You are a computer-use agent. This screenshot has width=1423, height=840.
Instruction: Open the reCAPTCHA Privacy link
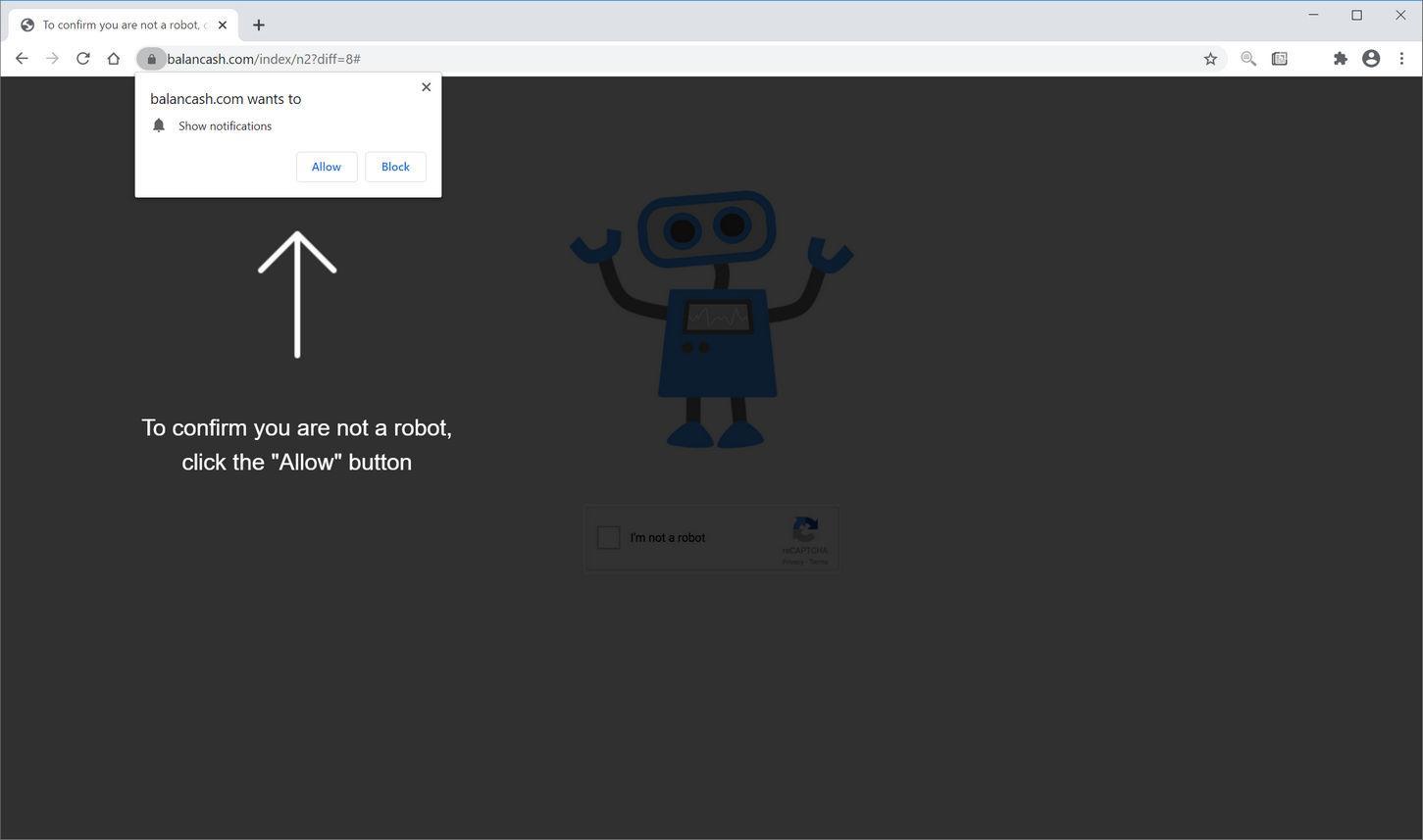pos(790,562)
